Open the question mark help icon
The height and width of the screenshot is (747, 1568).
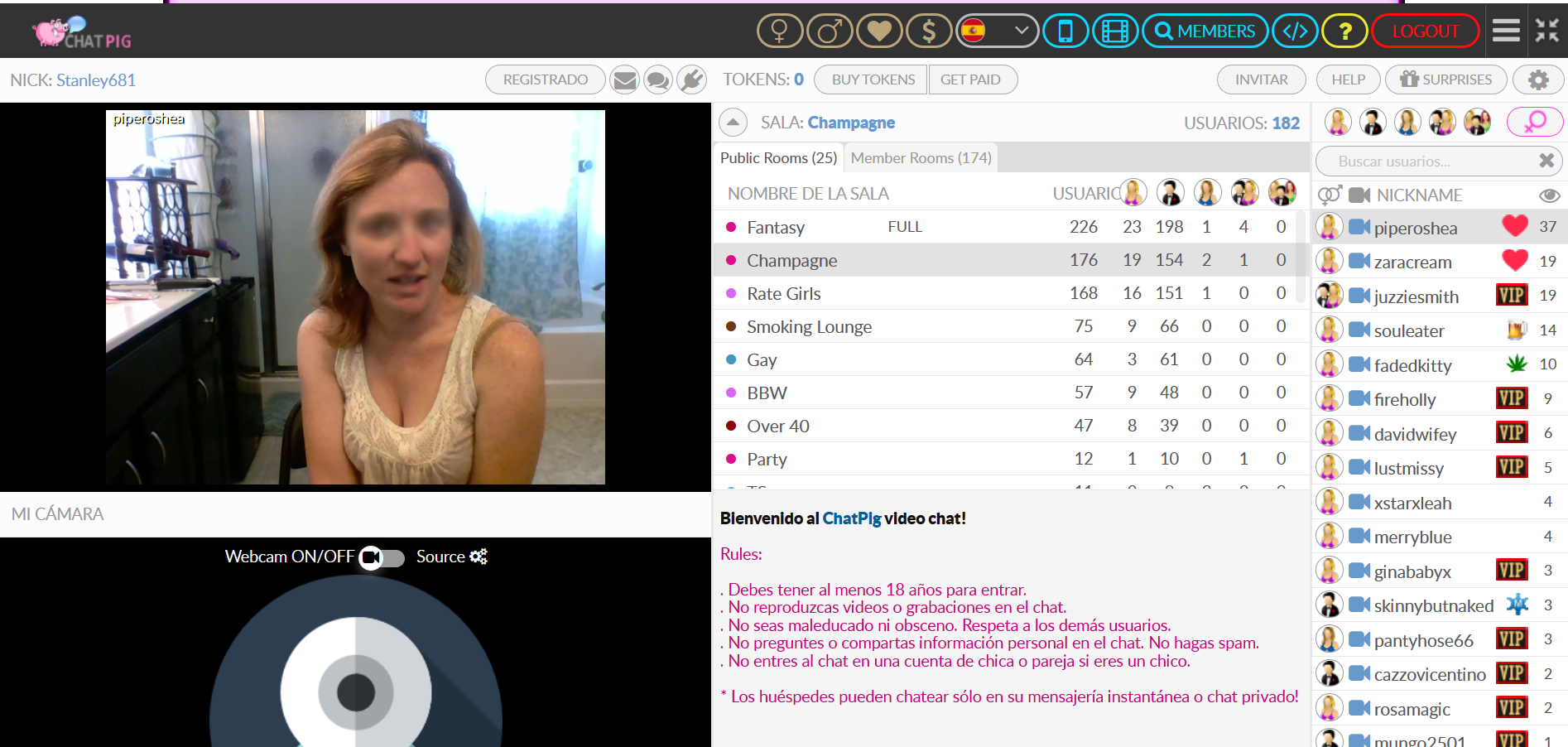click(1344, 31)
